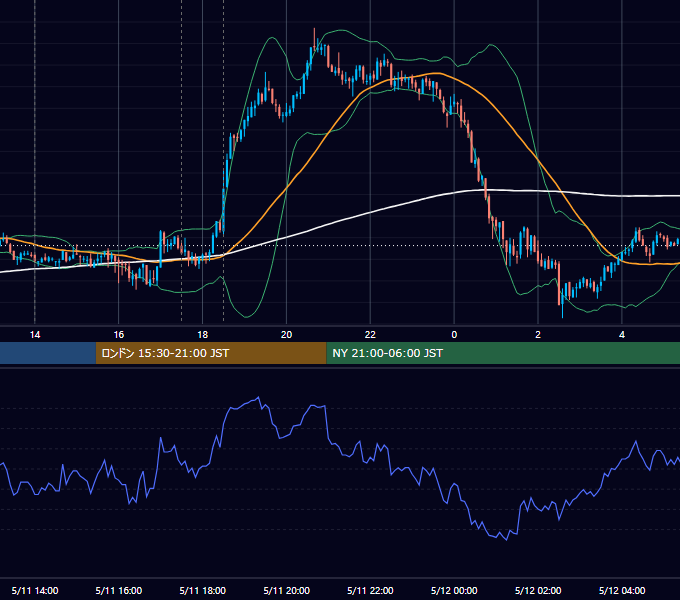Click the 5/11 14:00 label on the lower axis
Viewport: 680px width, 600px height.
(35, 590)
